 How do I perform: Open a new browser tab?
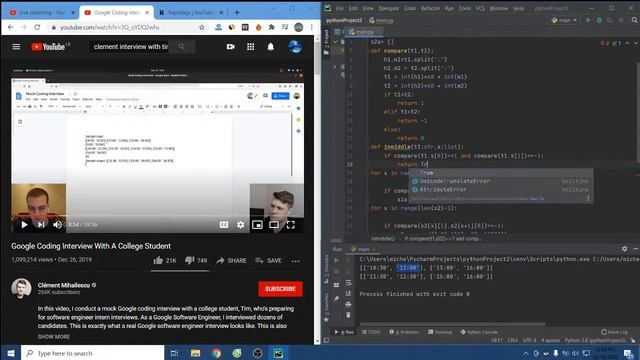tap(237, 13)
